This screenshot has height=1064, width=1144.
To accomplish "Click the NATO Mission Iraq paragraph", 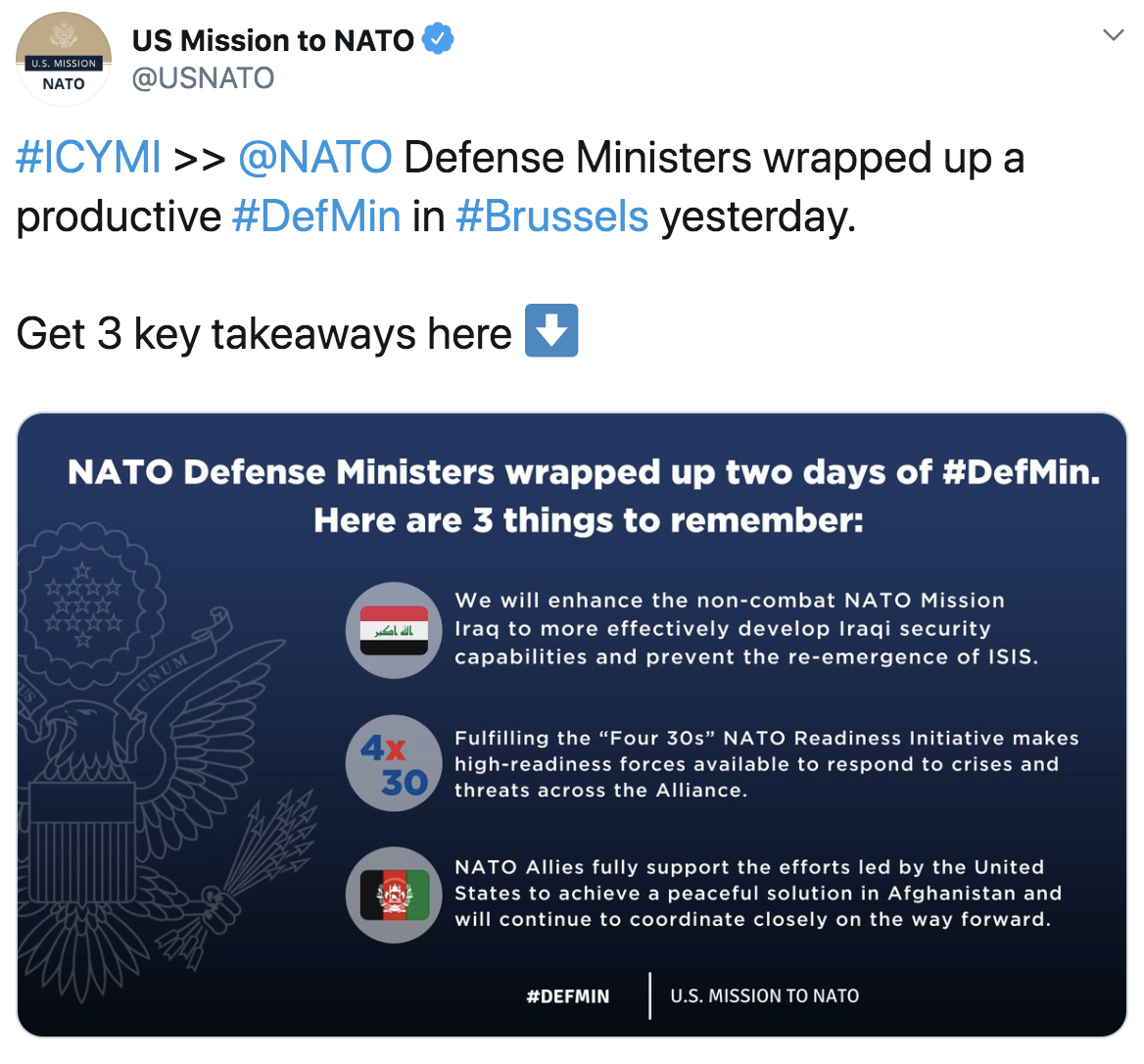I will pos(745,629).
